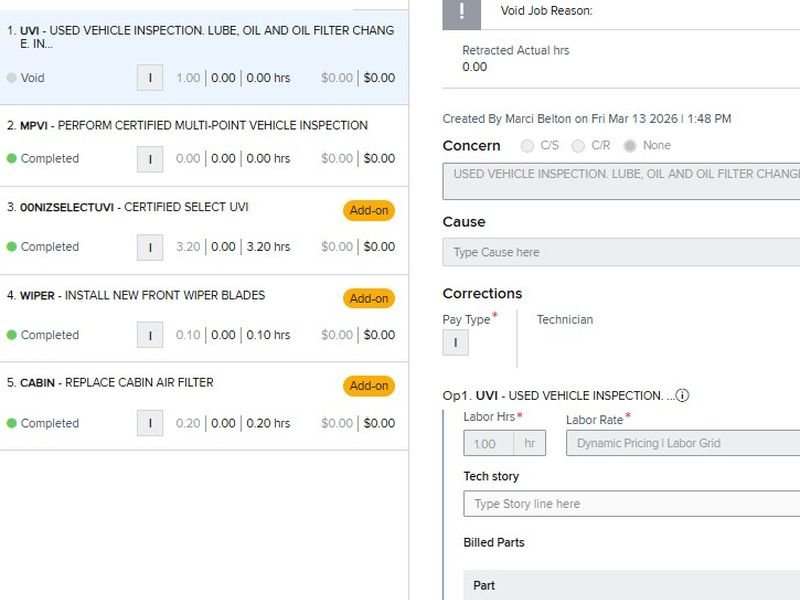Open the hr unit selector beside Labor Hrs

coord(529,443)
